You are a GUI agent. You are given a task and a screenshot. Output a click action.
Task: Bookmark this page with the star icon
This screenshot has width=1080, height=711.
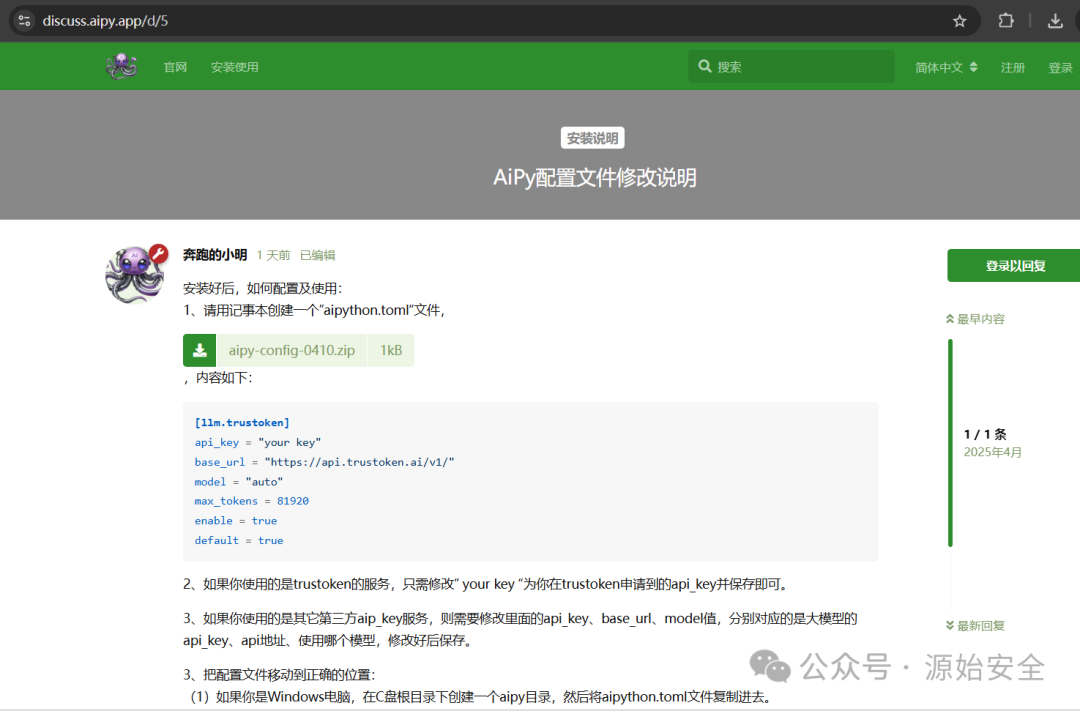(959, 21)
